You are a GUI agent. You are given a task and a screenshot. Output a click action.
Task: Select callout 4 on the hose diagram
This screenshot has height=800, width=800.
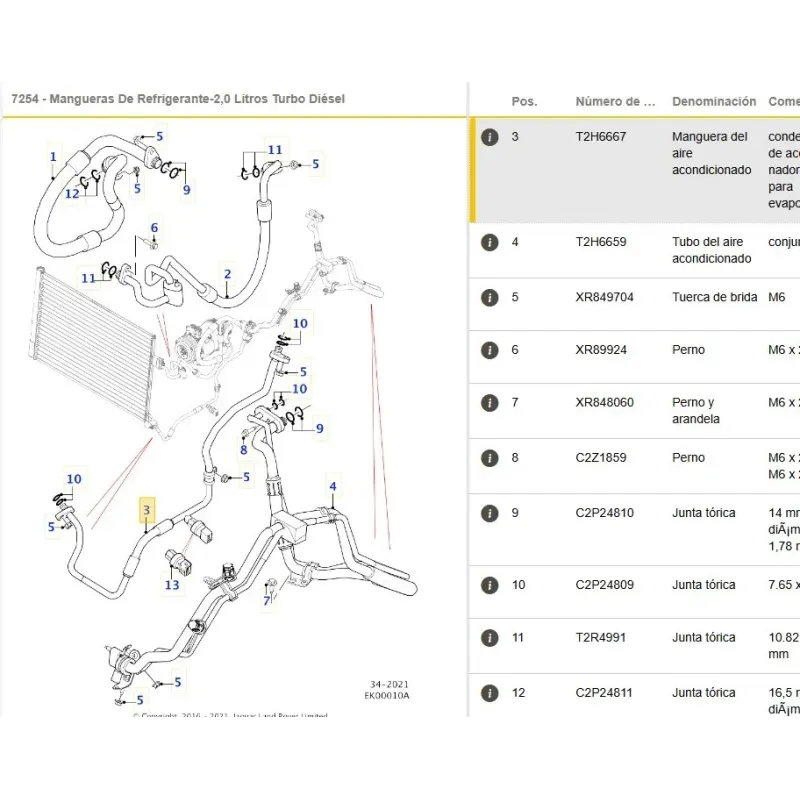(x=333, y=487)
